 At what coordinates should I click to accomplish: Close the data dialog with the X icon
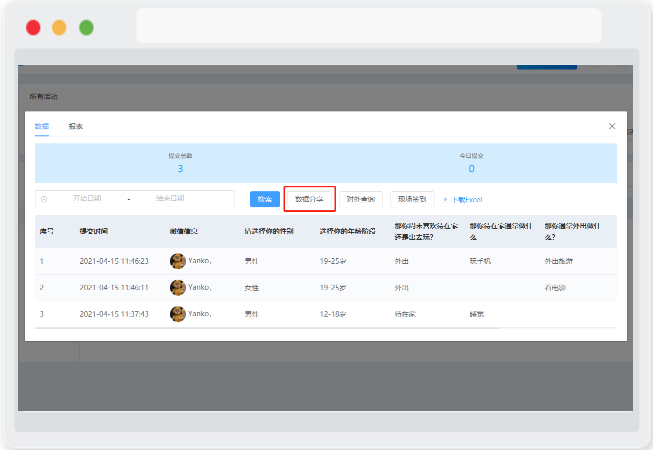pyautogui.click(x=612, y=126)
